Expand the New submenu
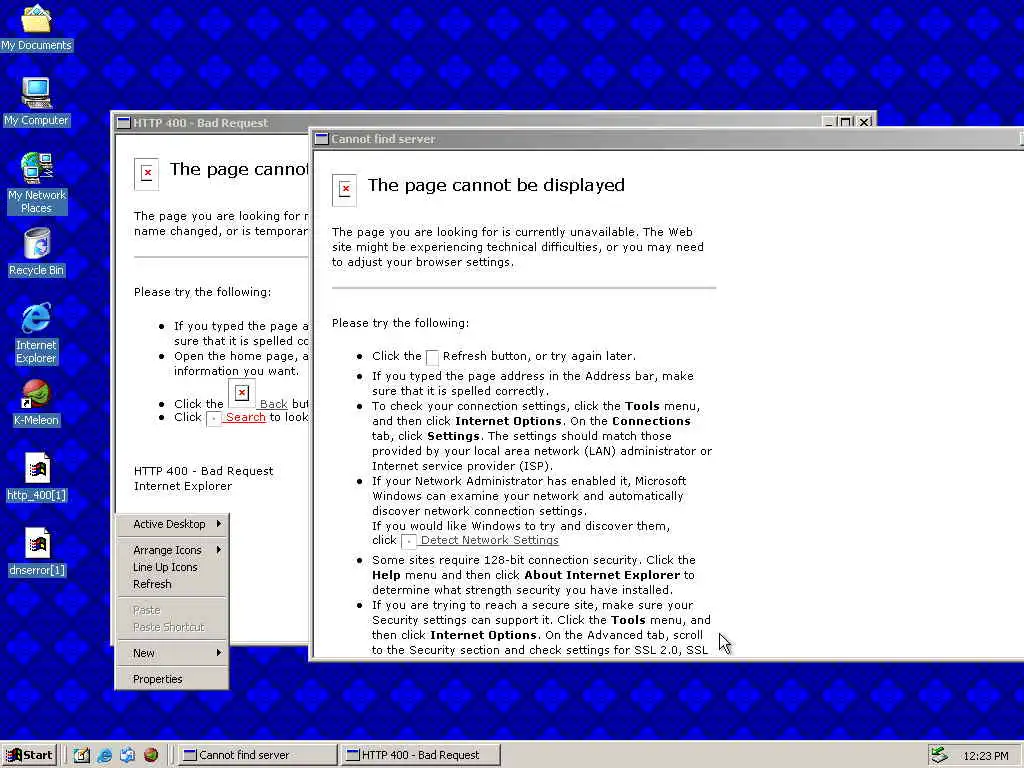1024x768 pixels. (x=172, y=653)
